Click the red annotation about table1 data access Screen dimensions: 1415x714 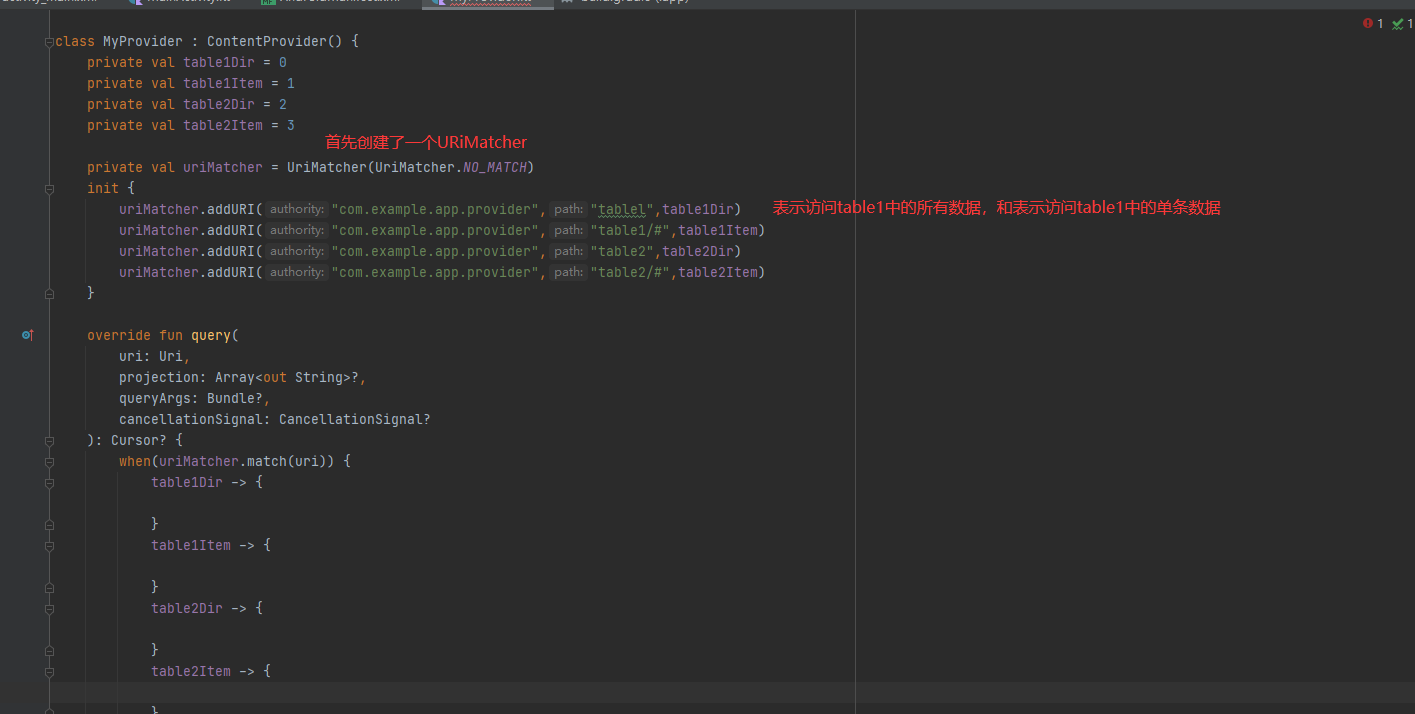[996, 208]
